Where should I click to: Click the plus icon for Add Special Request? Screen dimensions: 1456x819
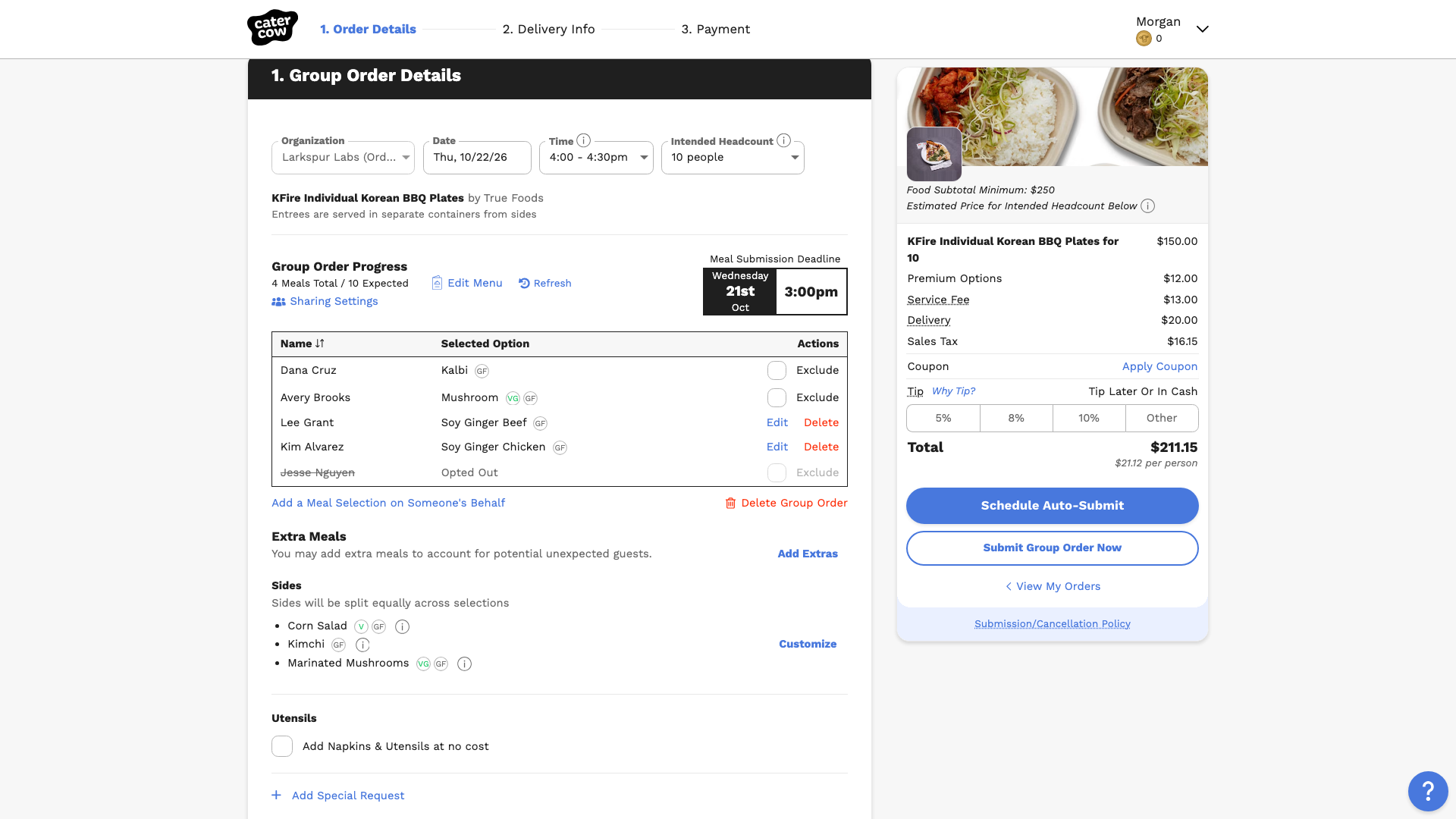276,795
